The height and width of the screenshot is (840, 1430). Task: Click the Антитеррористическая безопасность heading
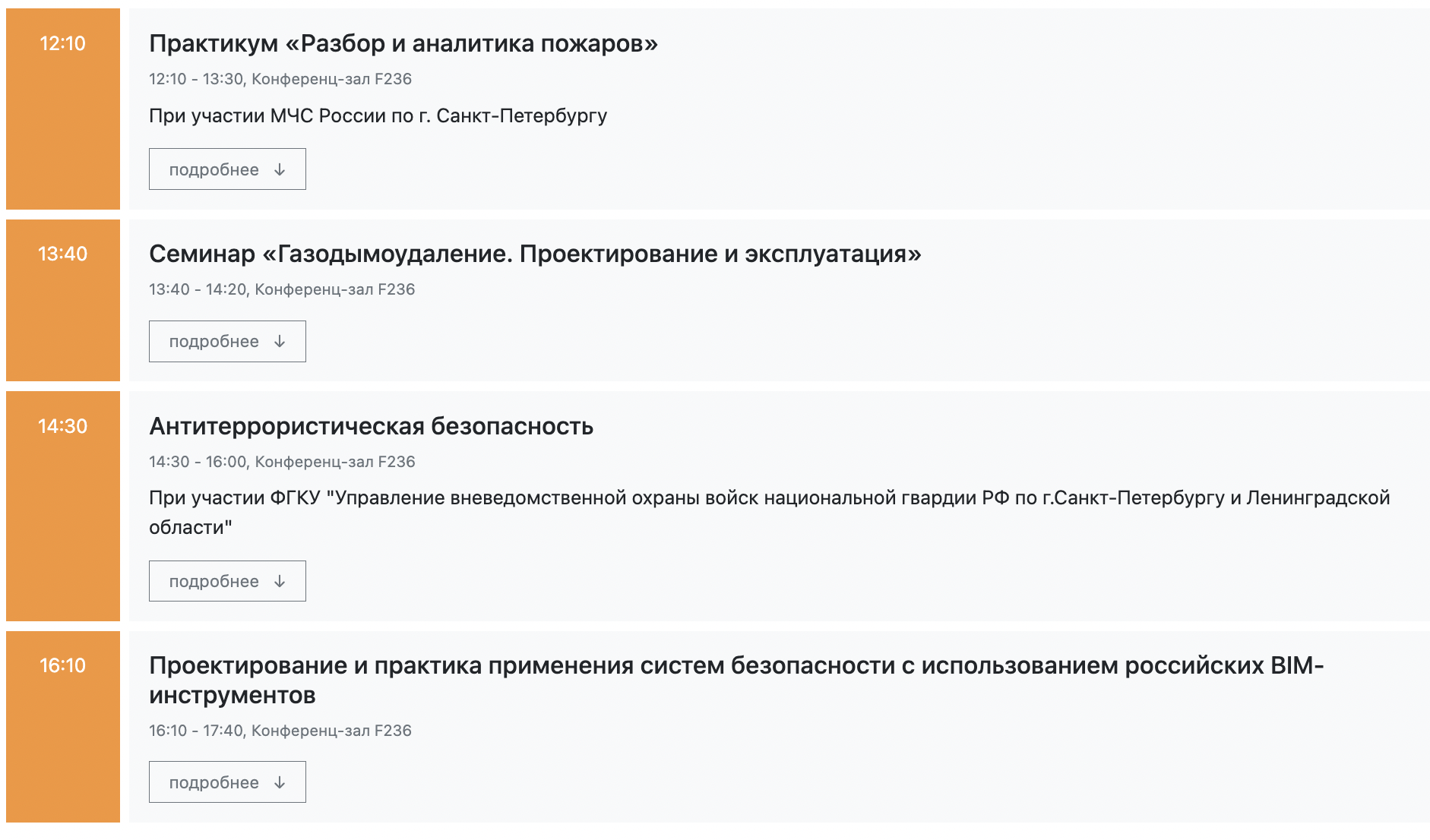[x=371, y=426]
